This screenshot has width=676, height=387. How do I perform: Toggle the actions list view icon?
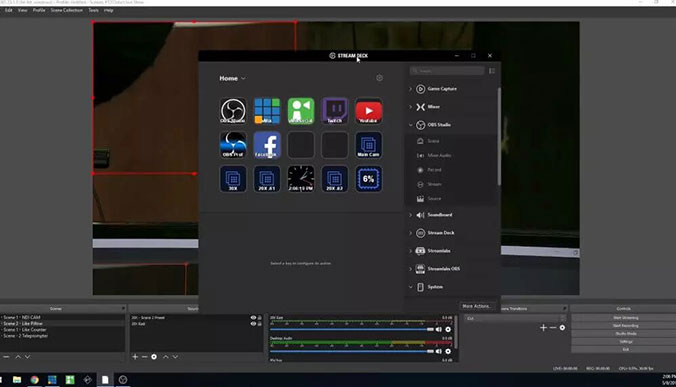pos(492,71)
